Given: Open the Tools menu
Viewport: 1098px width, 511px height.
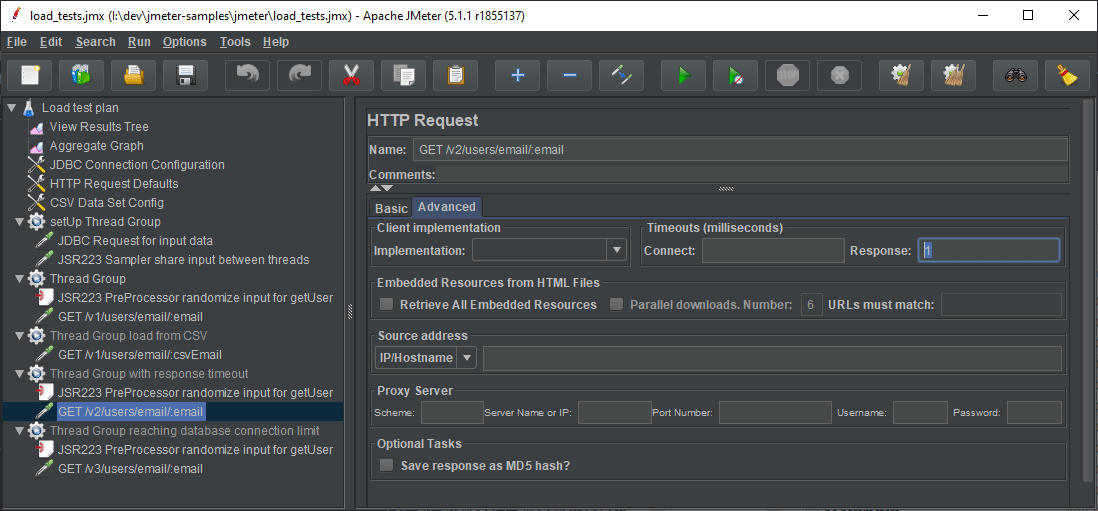Looking at the screenshot, I should point(235,42).
